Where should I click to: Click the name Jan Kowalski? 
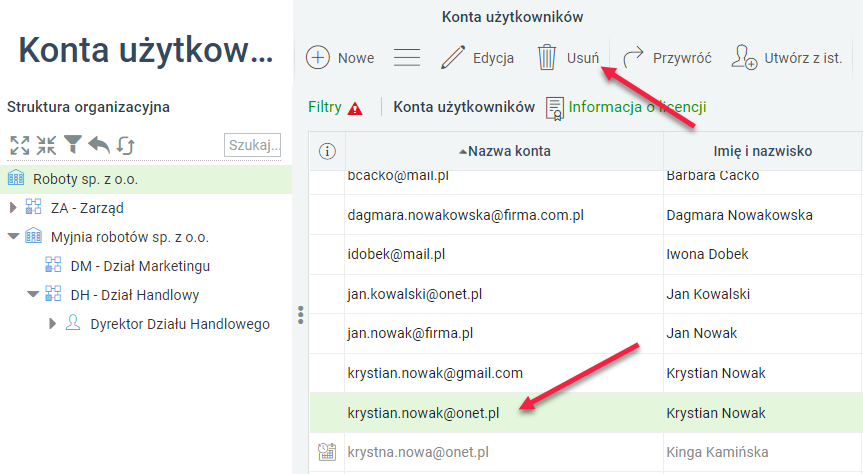(708, 294)
